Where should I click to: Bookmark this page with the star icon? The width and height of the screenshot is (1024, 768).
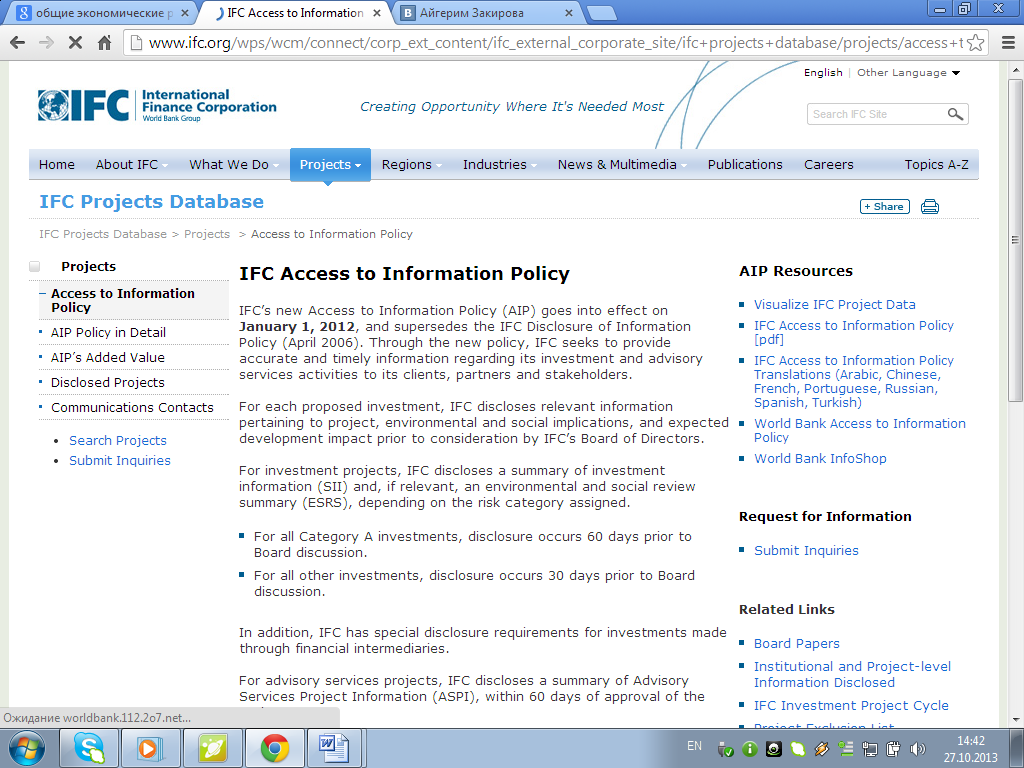point(975,43)
